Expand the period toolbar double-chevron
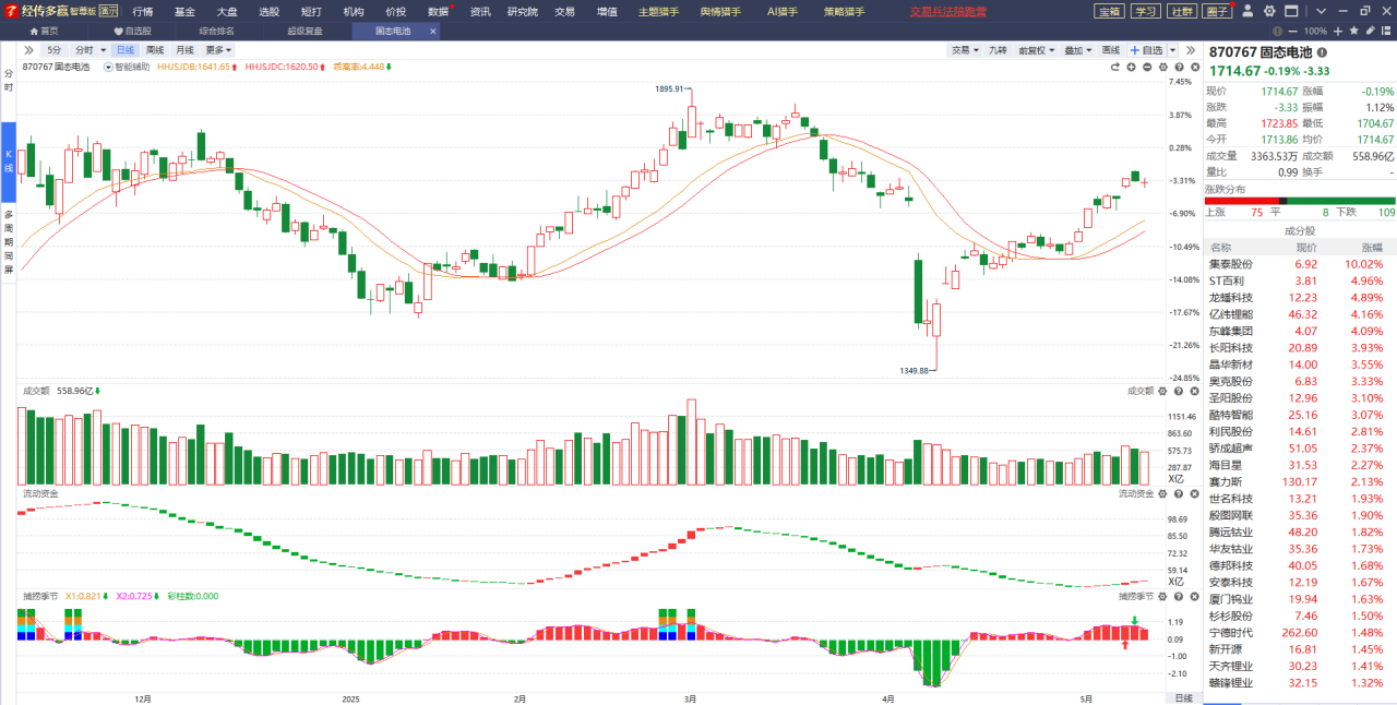Screen dimensions: 1397x705 [x=29, y=50]
